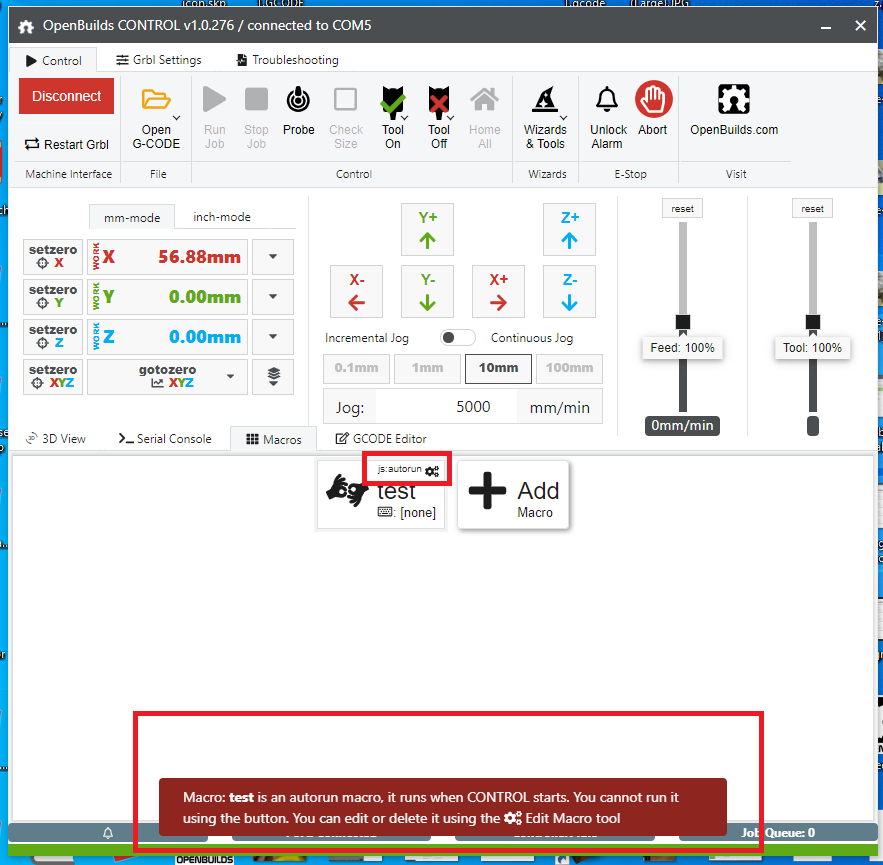Select the Probe tool icon
This screenshot has height=865, width=883.
tap(298, 100)
